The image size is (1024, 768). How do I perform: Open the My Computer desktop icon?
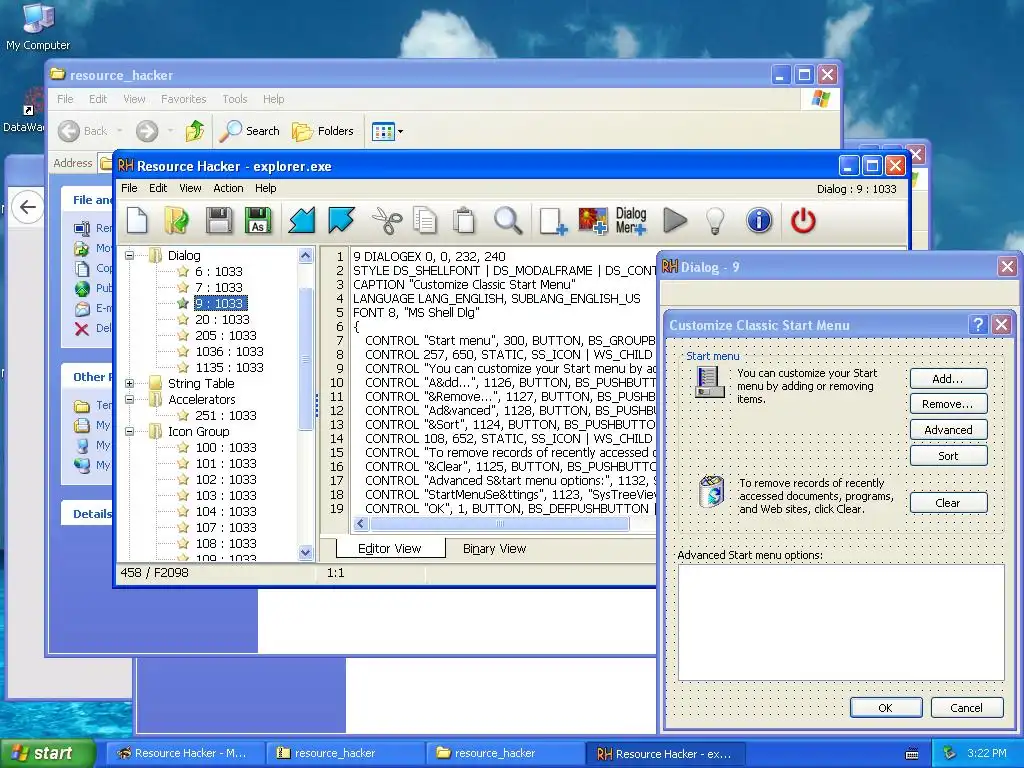[38, 26]
